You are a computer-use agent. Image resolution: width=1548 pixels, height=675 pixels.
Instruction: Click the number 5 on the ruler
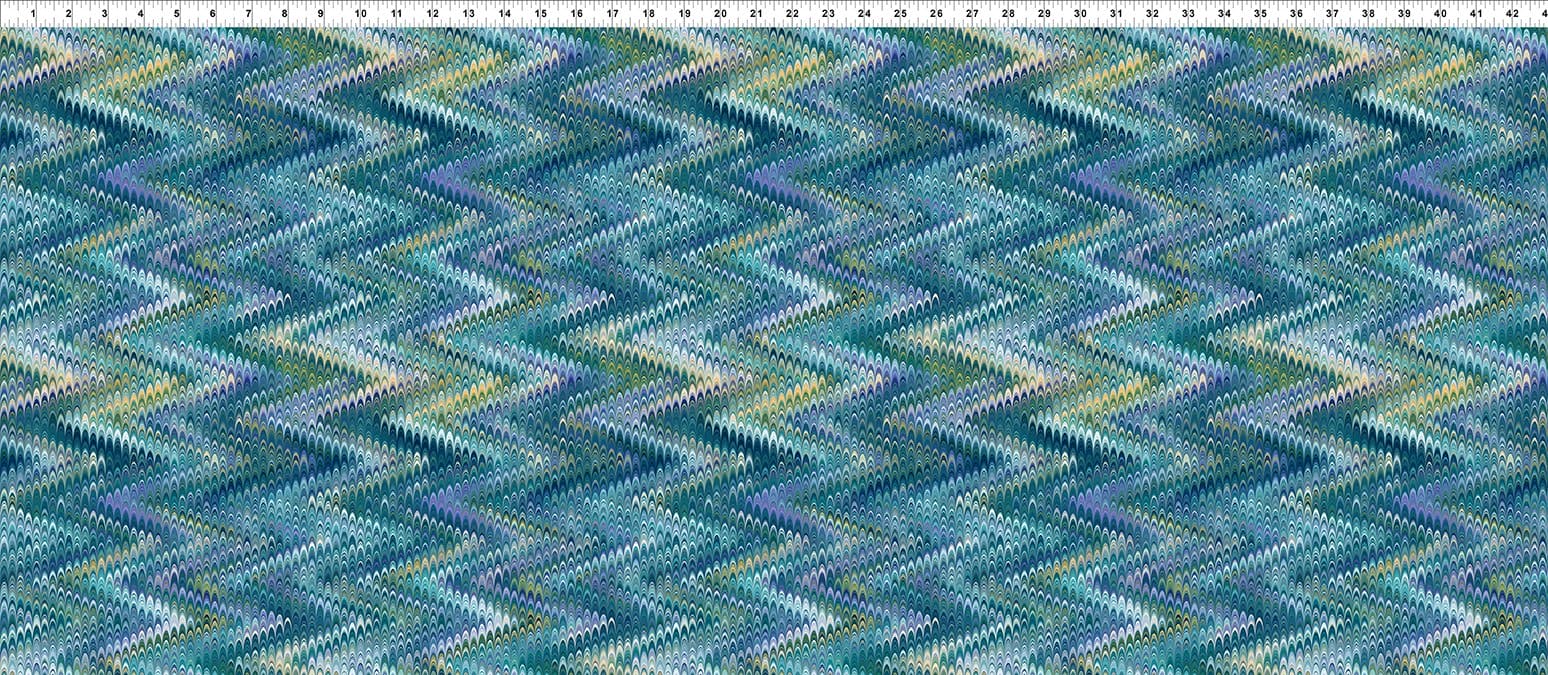[x=176, y=14]
